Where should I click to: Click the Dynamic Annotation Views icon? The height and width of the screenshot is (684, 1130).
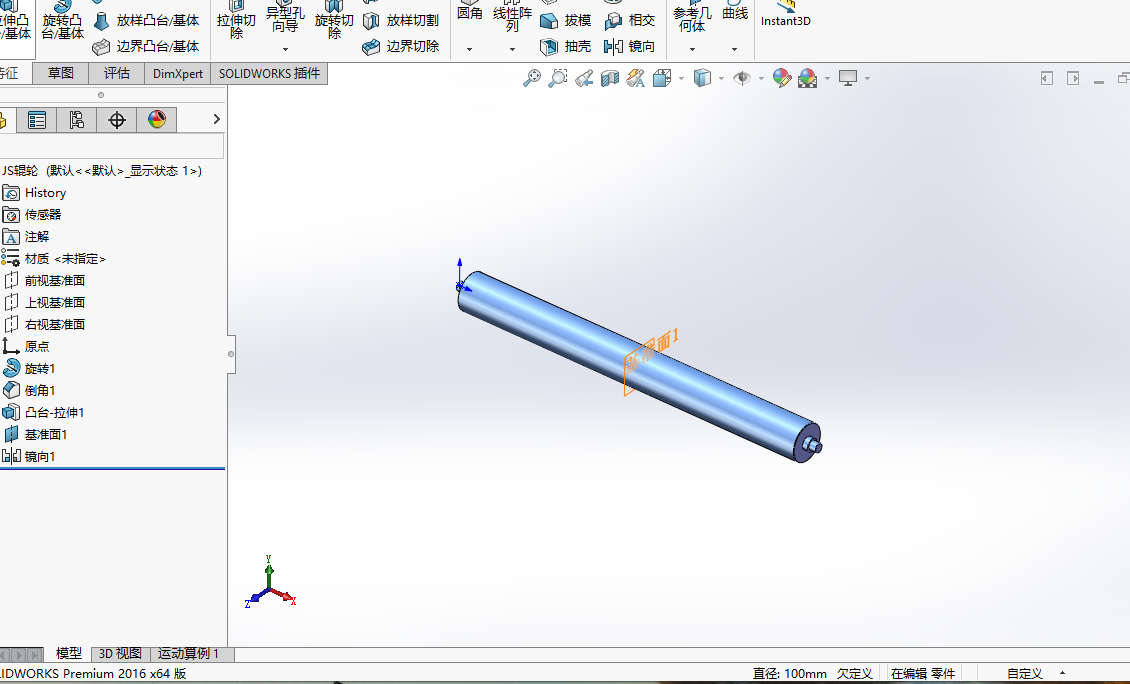coord(636,78)
